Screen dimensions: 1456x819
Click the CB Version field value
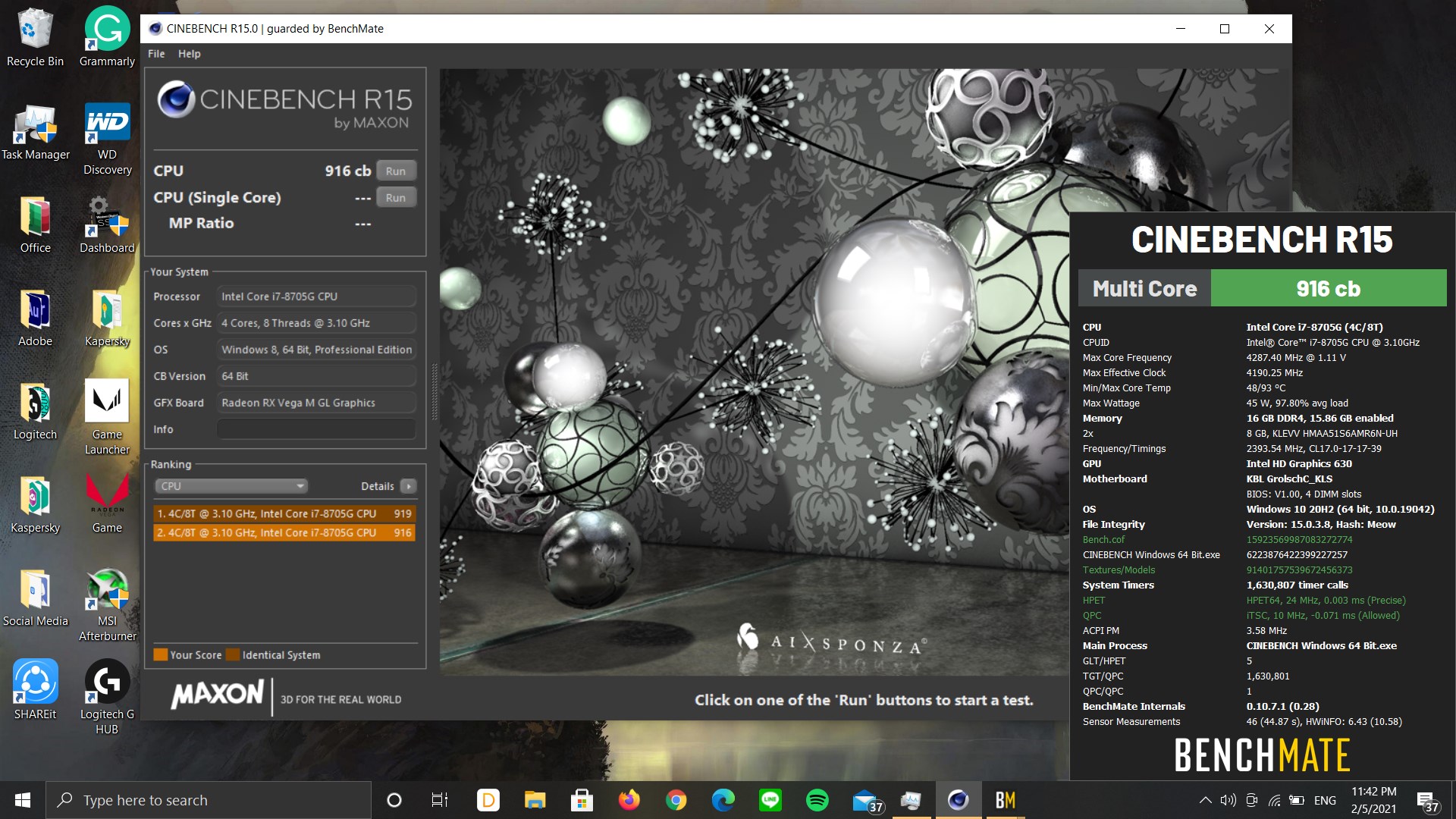click(x=316, y=376)
